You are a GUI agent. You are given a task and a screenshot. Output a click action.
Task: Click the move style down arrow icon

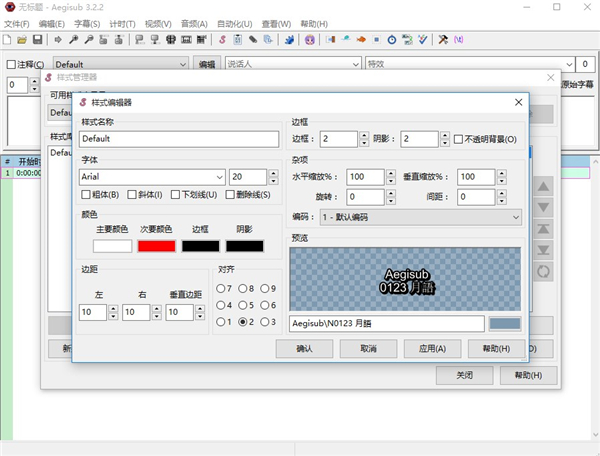tap(544, 207)
